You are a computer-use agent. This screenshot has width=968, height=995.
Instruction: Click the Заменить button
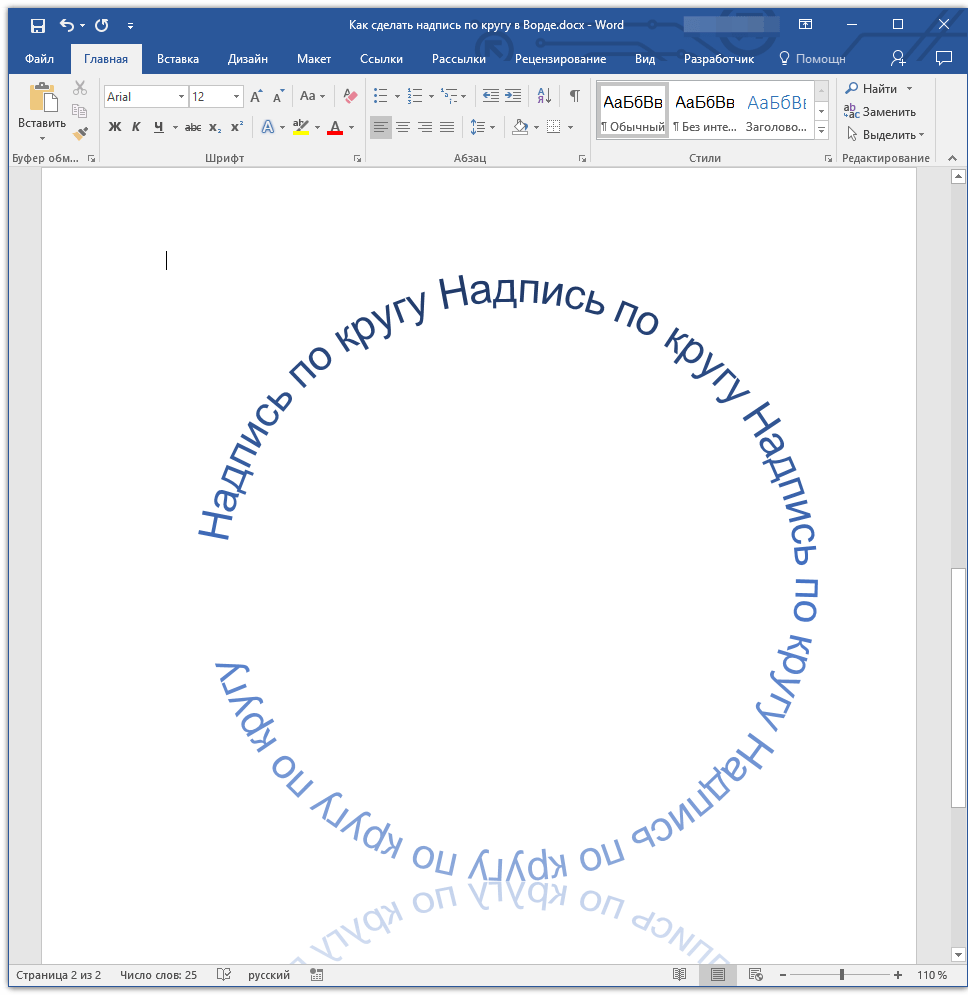[x=880, y=112]
